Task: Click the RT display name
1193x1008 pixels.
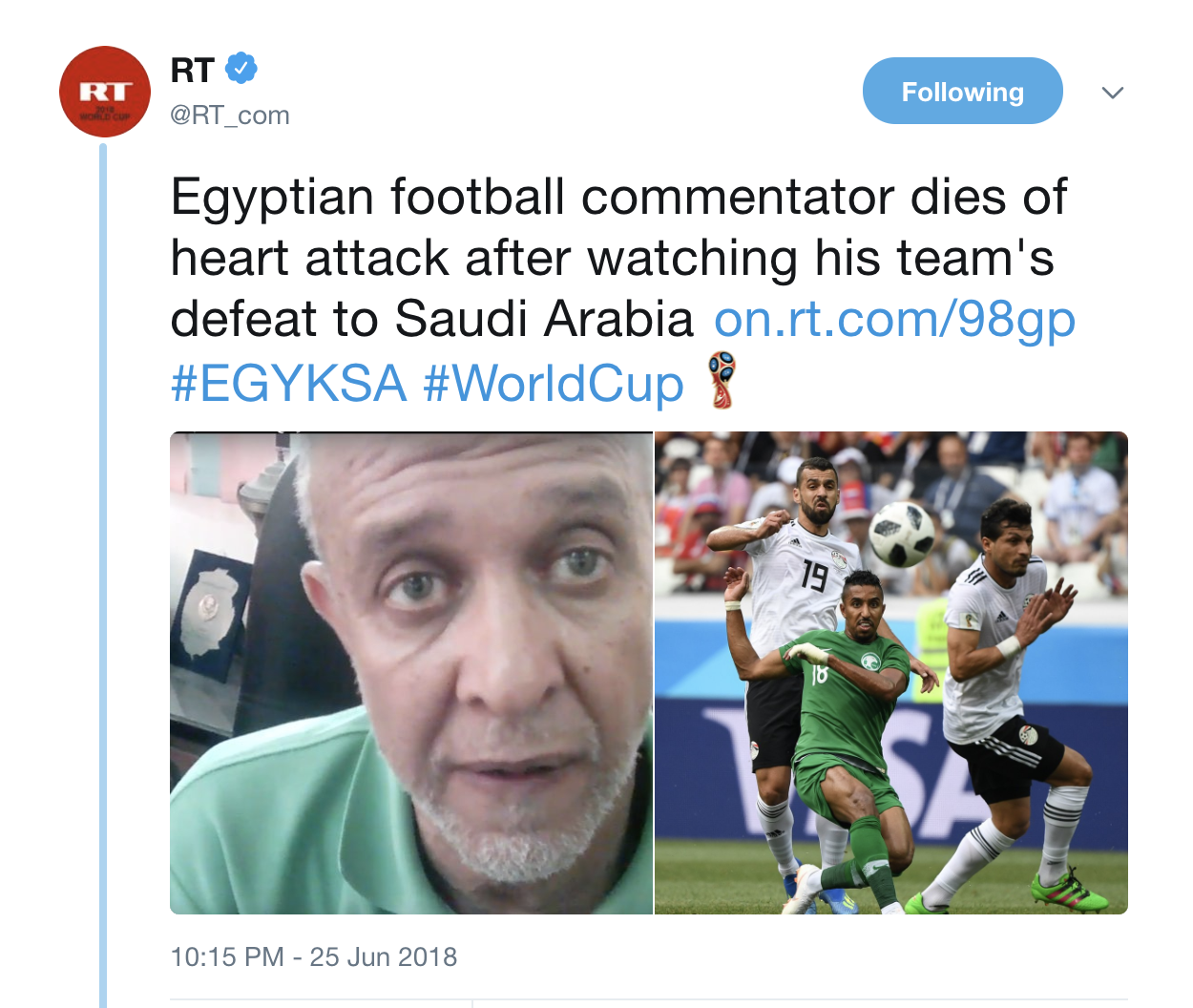Action: click(x=193, y=70)
